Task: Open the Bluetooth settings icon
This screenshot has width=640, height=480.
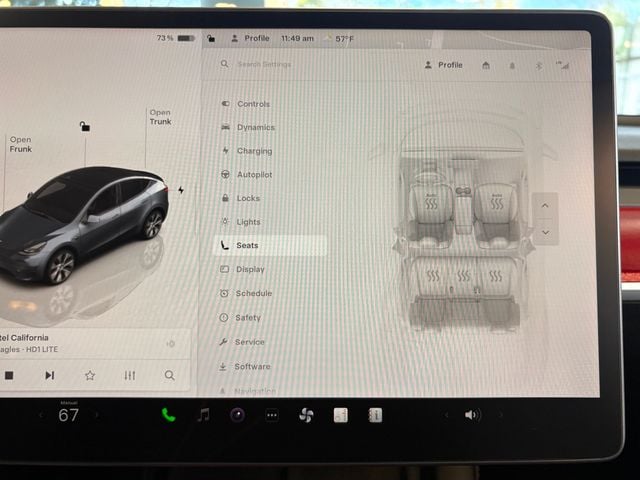Action: pos(536,65)
